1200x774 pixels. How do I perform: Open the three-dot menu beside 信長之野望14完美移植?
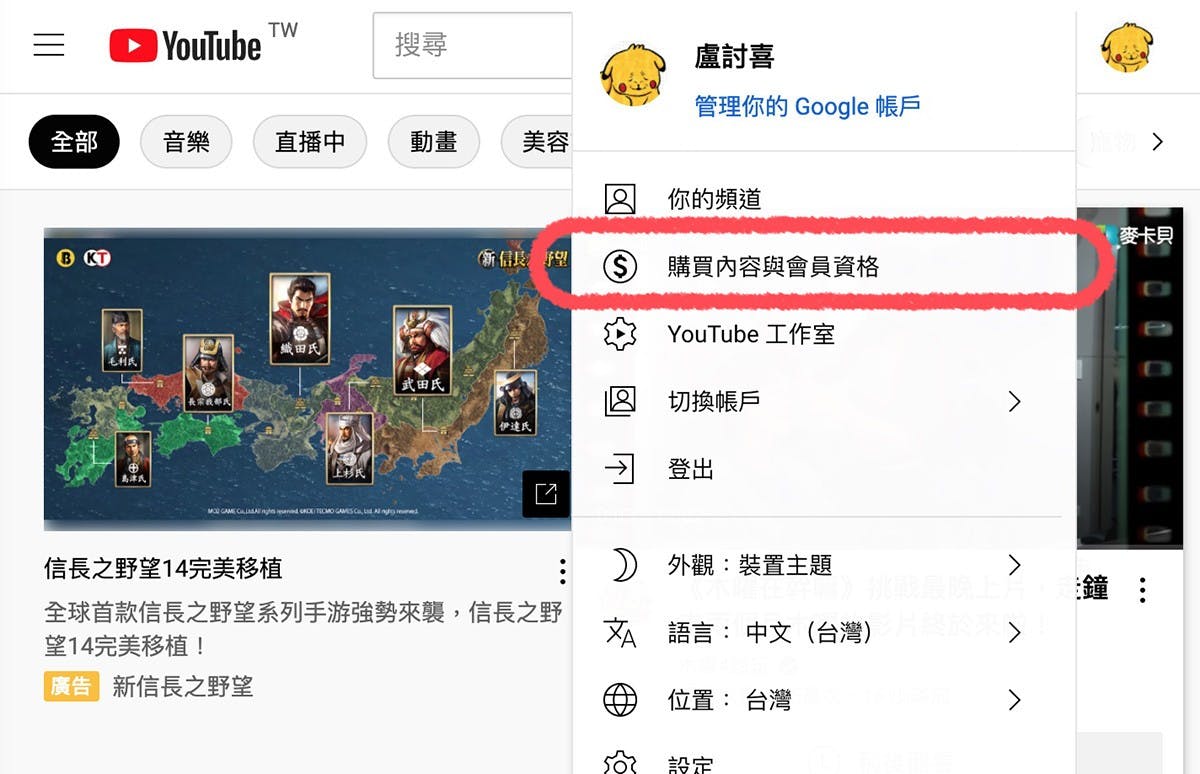click(563, 571)
